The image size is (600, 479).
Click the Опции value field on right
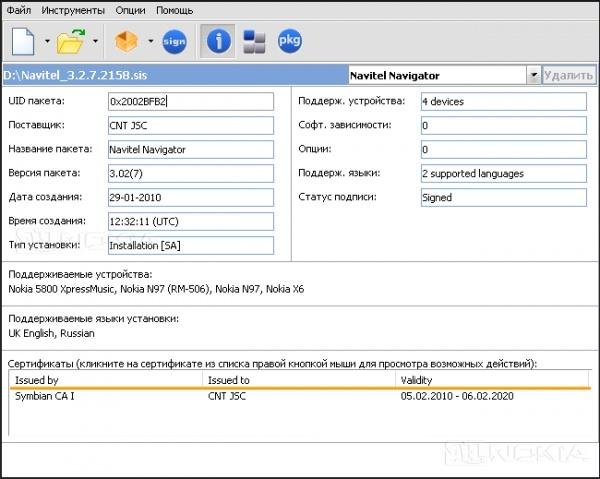(504, 150)
